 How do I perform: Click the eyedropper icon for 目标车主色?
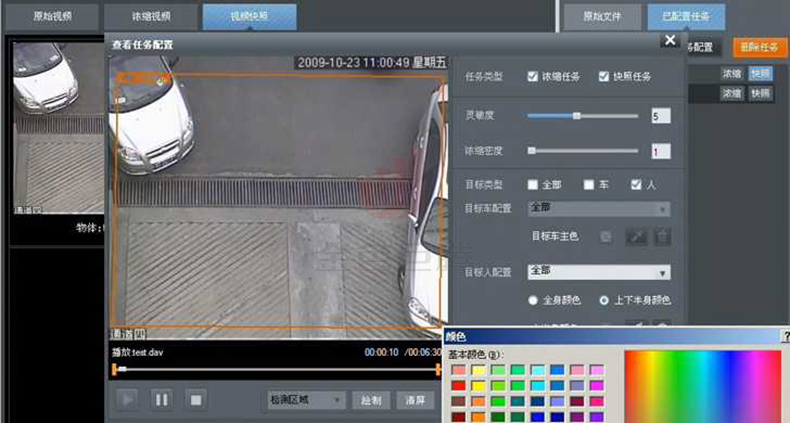pyautogui.click(x=636, y=237)
